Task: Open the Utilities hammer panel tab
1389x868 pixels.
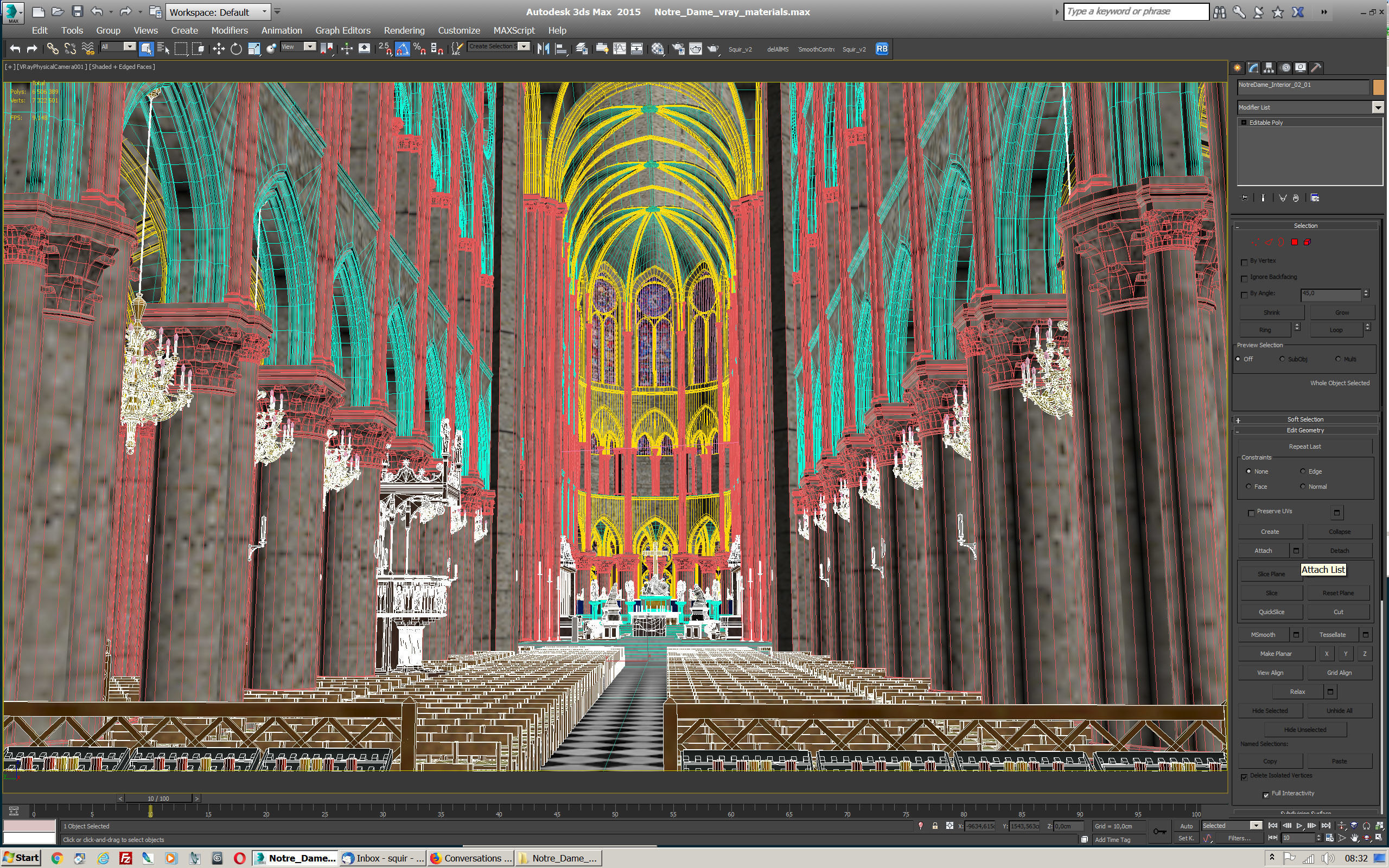Action: (1316, 68)
